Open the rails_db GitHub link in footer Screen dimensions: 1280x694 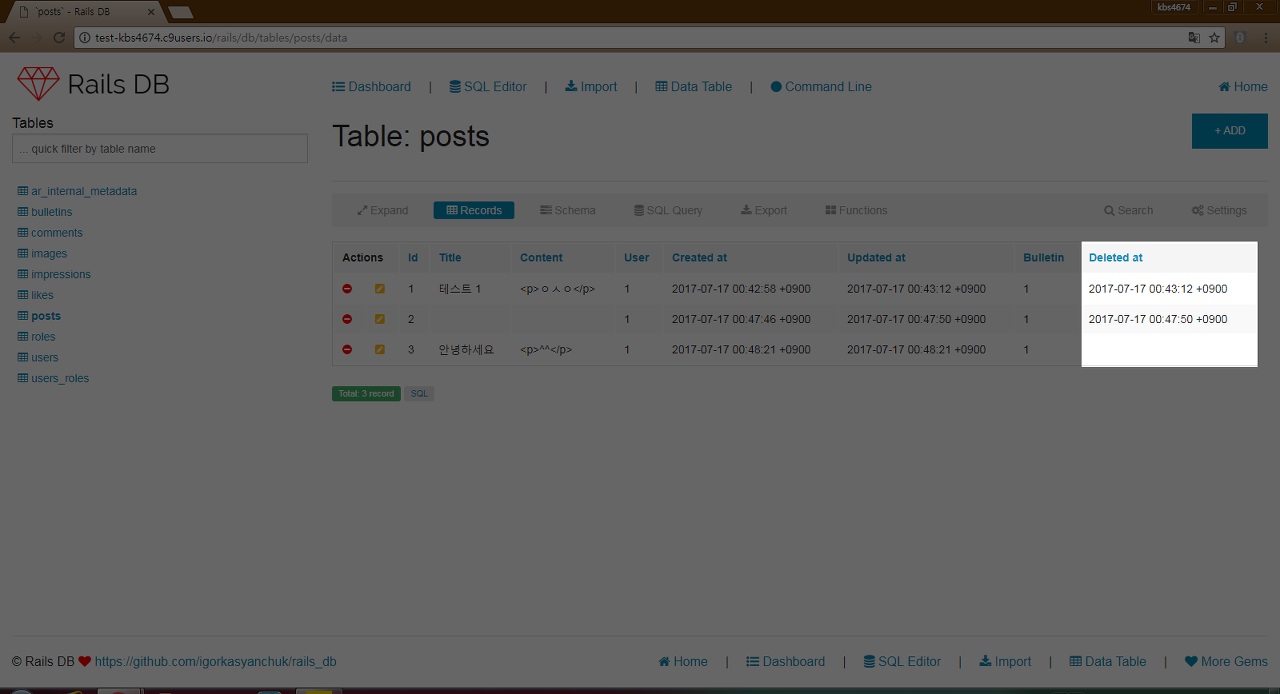click(x=215, y=662)
